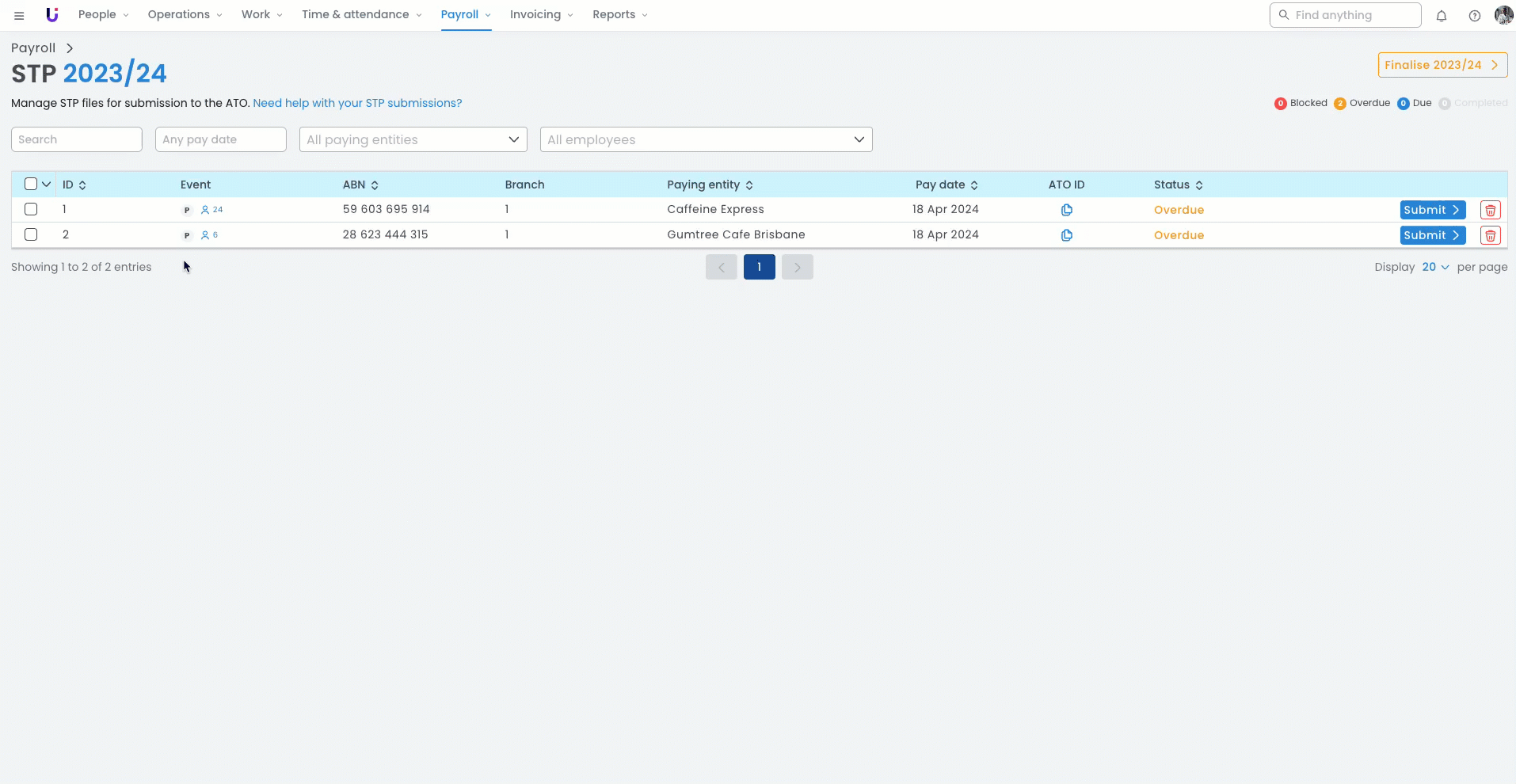
Task: Open the help question mark icon
Action: point(1474,16)
